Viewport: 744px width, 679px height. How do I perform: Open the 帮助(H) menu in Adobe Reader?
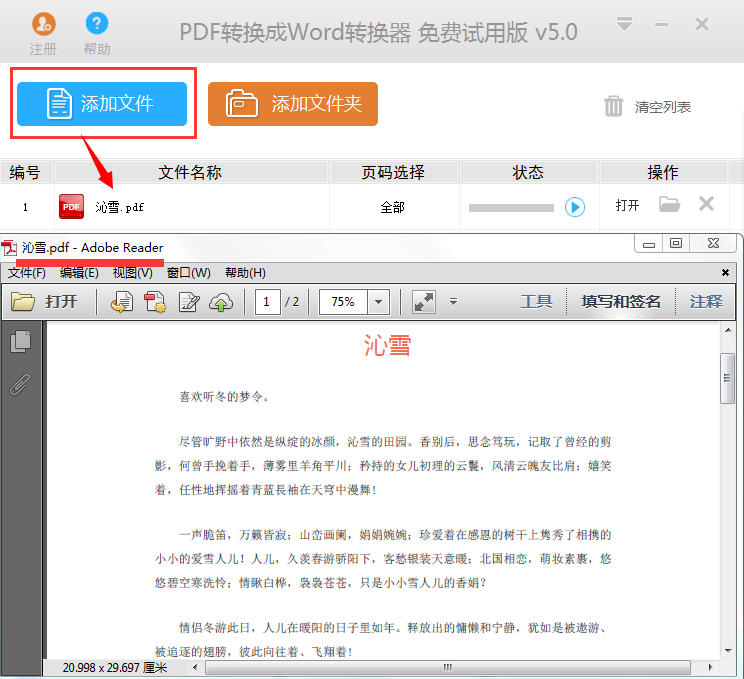point(245,273)
